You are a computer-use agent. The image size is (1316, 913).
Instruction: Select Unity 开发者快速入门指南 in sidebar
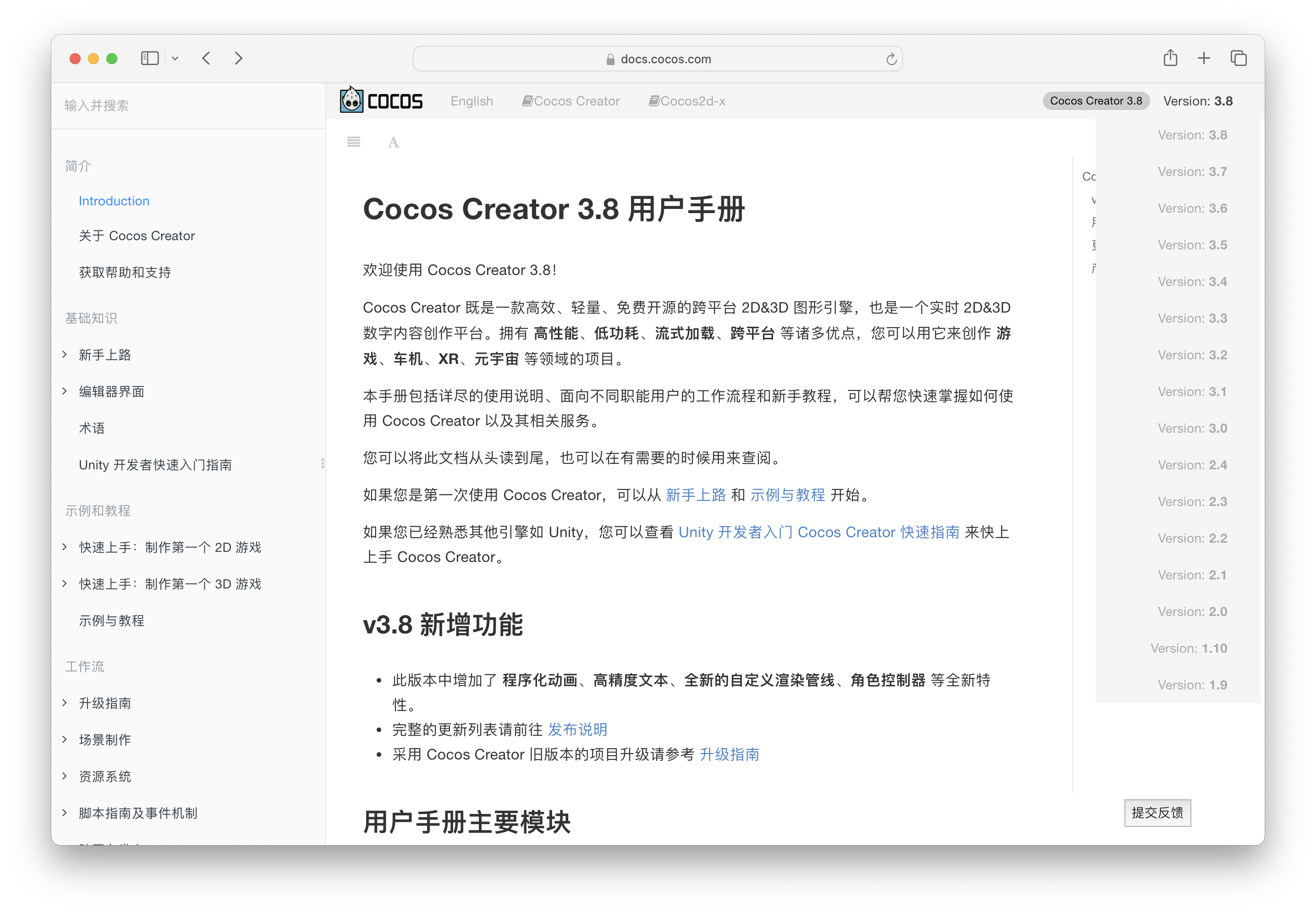click(x=155, y=464)
